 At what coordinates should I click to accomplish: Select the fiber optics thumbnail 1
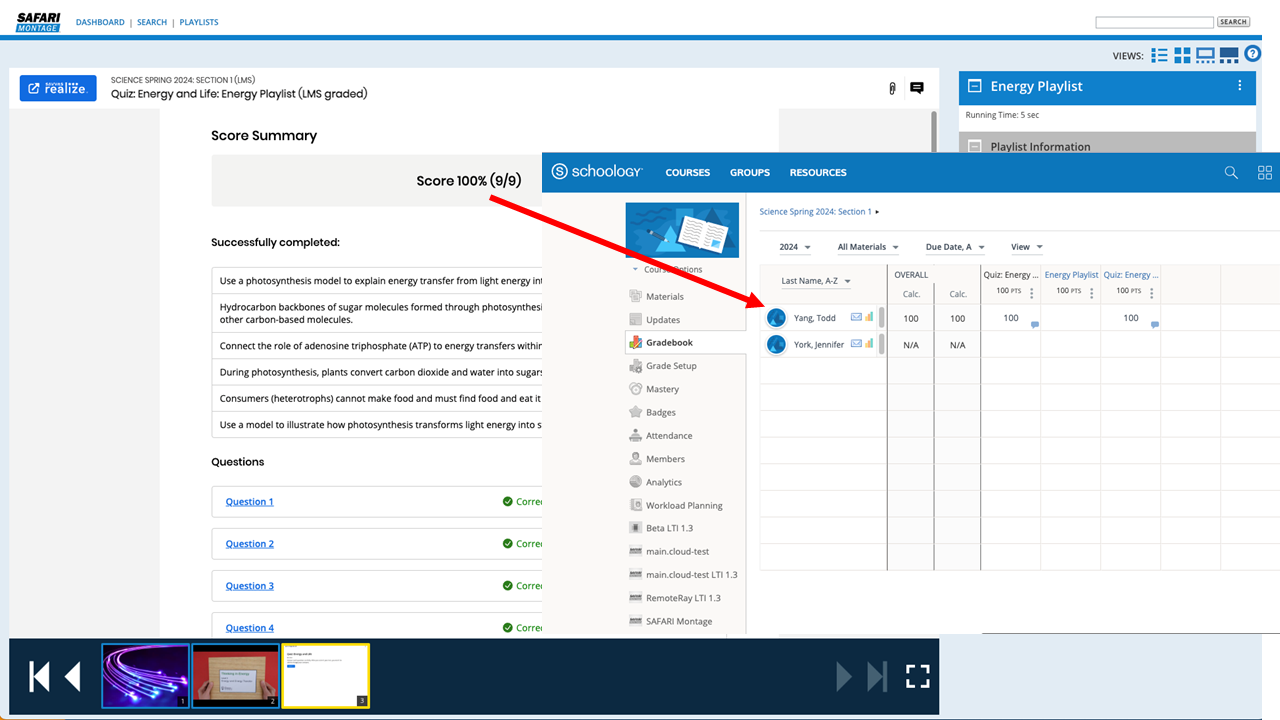145,676
